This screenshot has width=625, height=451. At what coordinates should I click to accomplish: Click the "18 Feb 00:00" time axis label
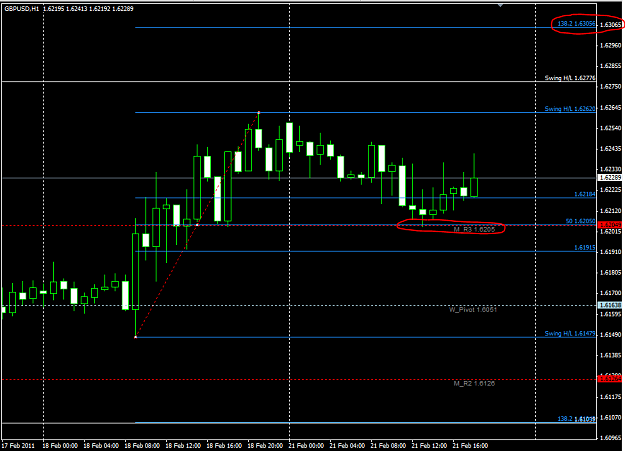60,445
